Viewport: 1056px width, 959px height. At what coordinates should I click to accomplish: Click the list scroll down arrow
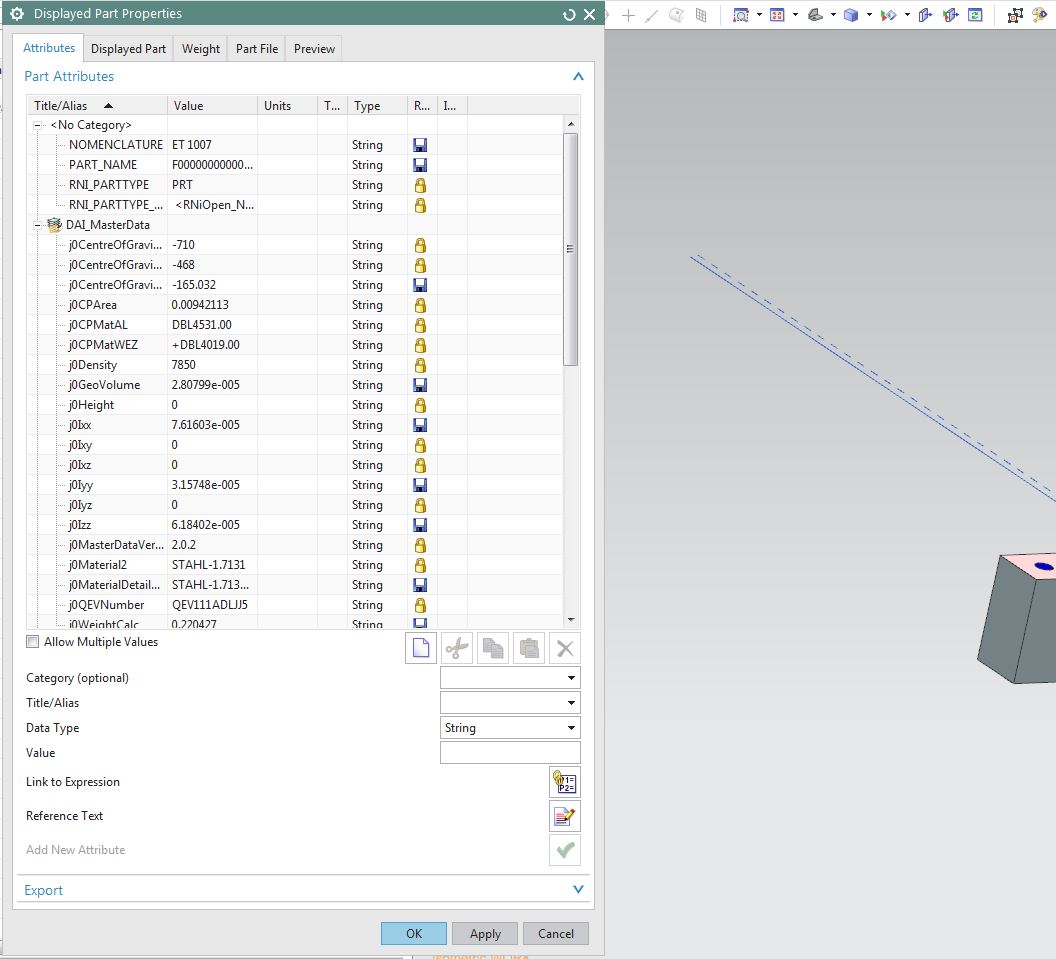pos(571,620)
